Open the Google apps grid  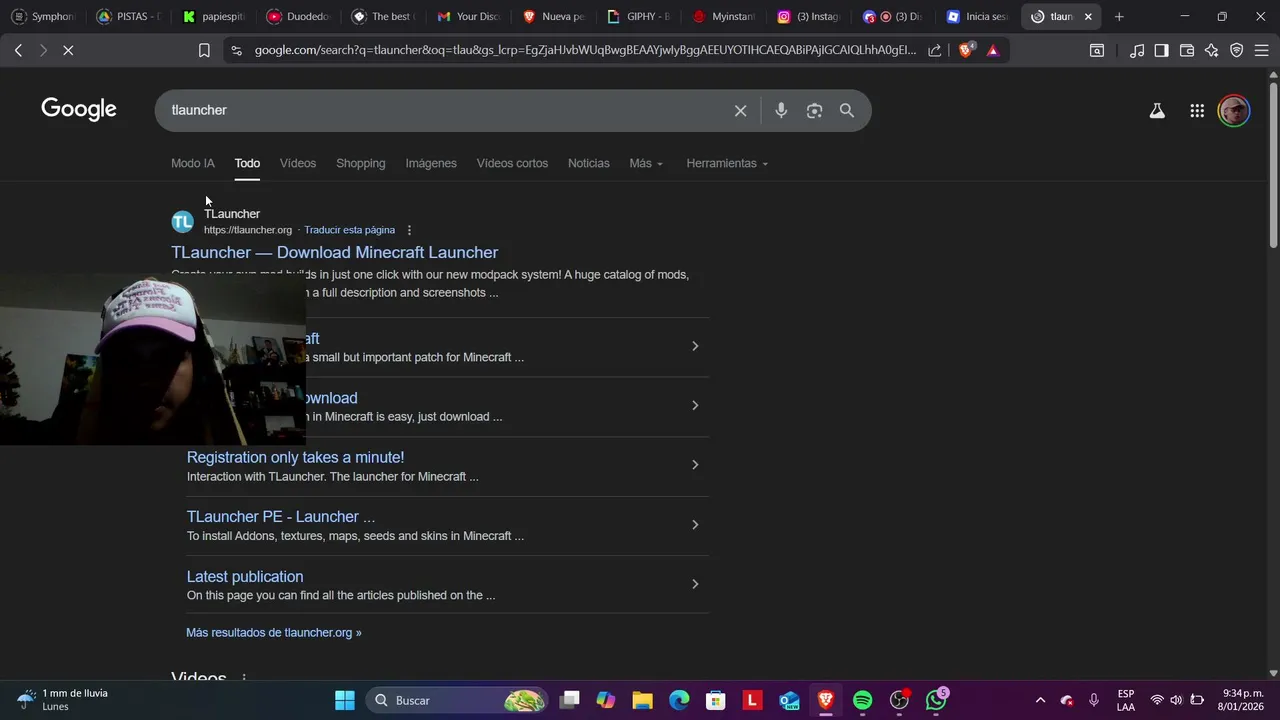(x=1197, y=111)
